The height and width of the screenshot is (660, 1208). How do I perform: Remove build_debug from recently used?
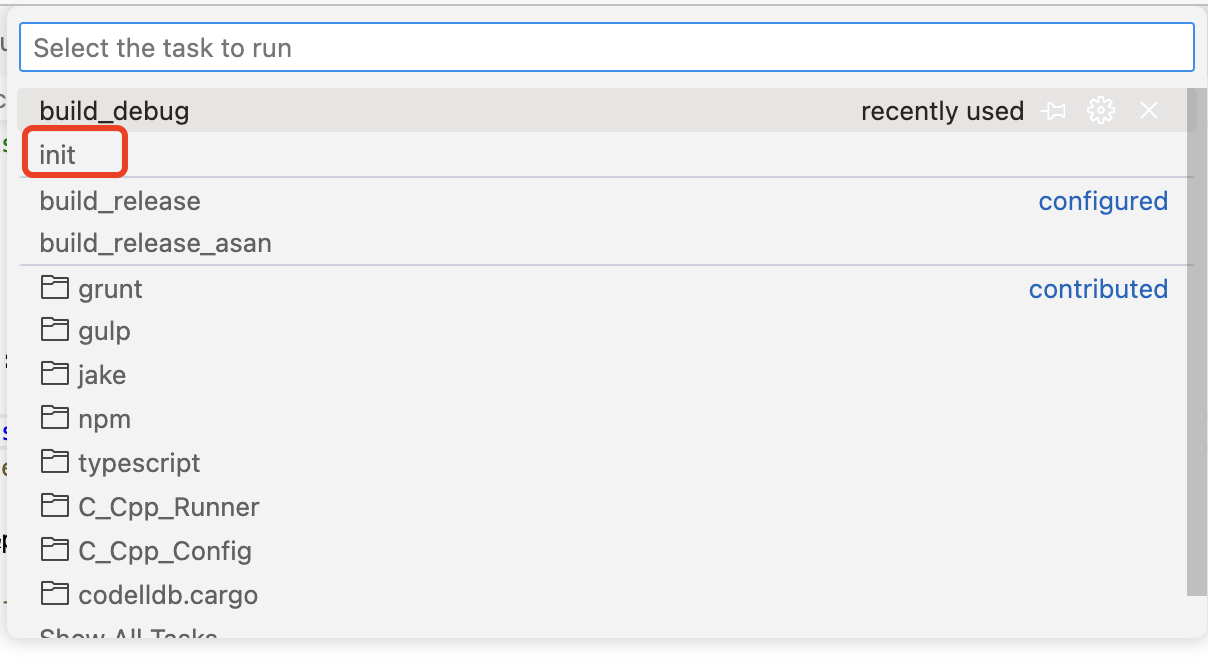tap(1149, 111)
